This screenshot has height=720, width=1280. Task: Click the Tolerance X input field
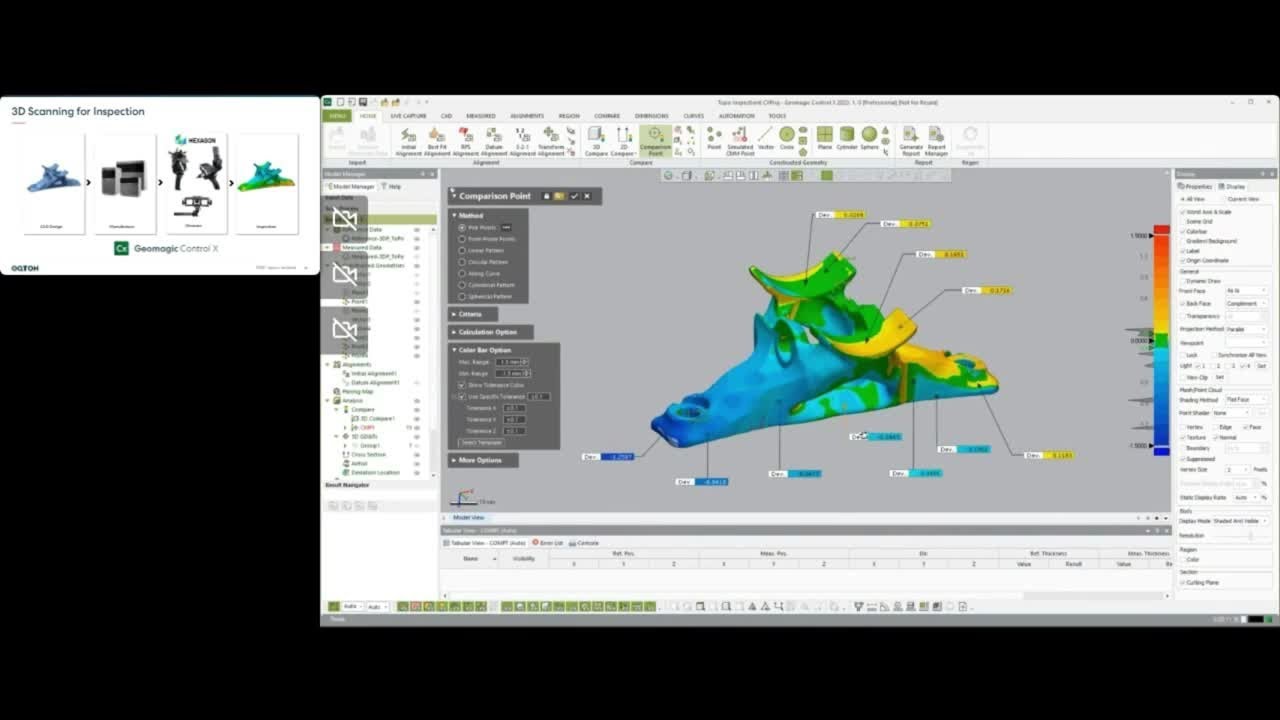coord(514,408)
